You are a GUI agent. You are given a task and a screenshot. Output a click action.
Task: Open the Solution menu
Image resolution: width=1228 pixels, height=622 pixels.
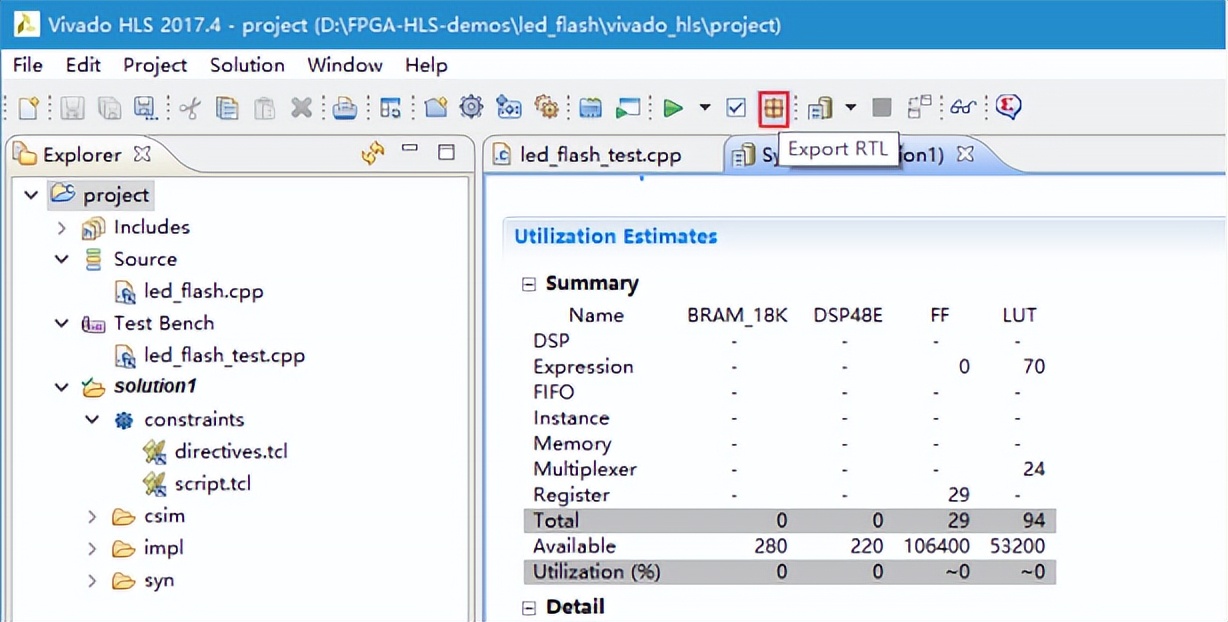(x=247, y=65)
